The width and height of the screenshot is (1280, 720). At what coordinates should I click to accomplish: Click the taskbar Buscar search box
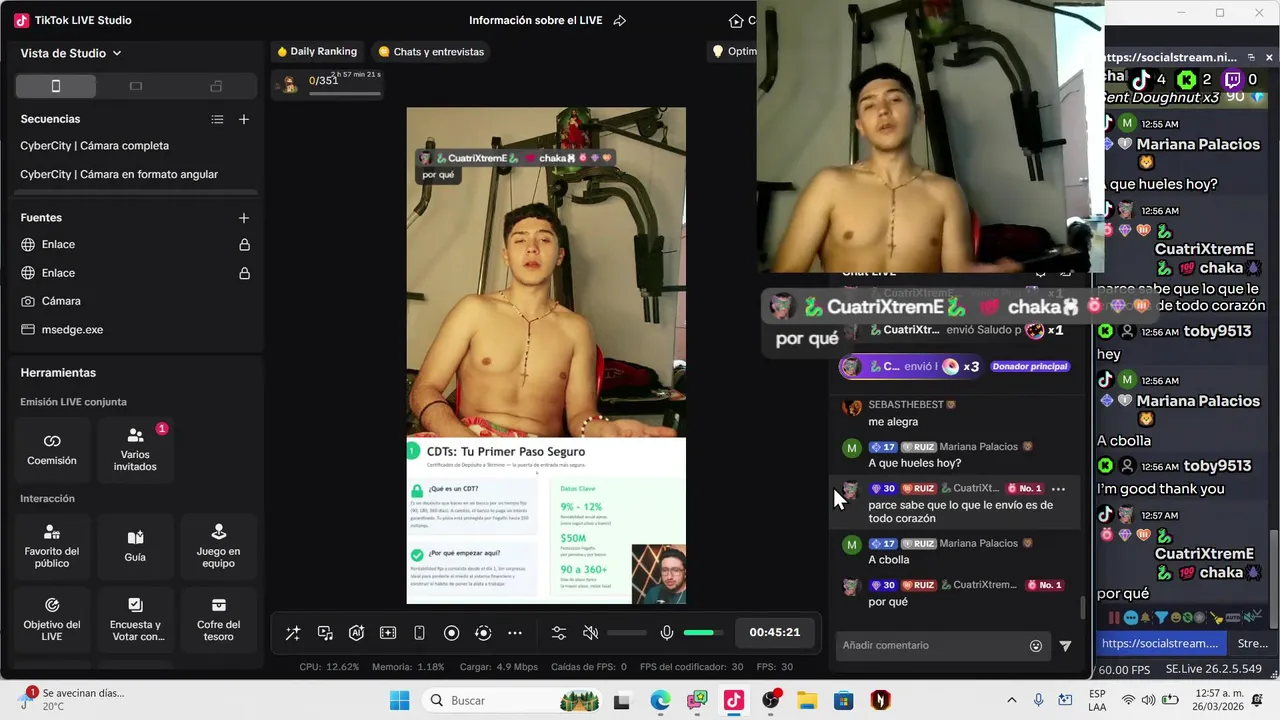(510, 700)
